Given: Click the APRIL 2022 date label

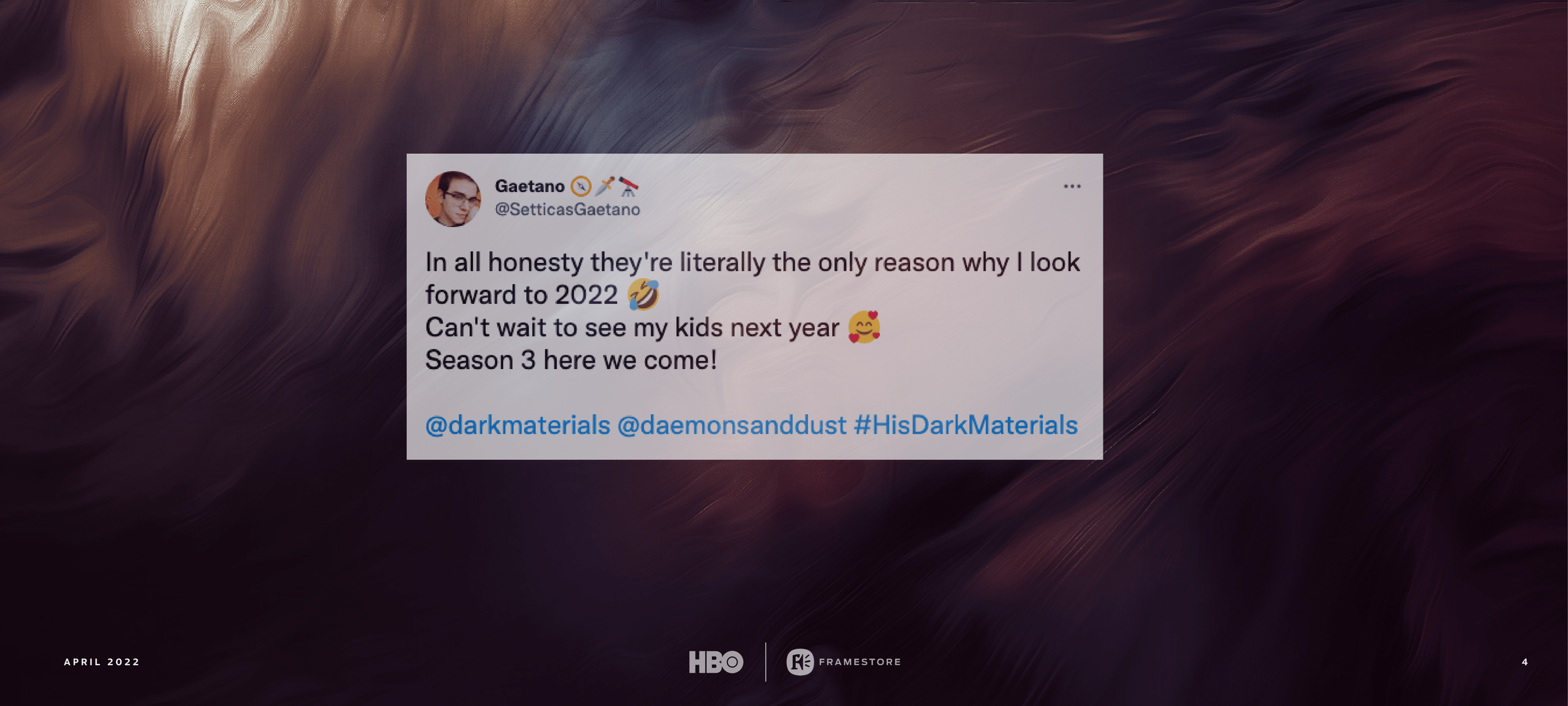Looking at the screenshot, I should click(102, 662).
